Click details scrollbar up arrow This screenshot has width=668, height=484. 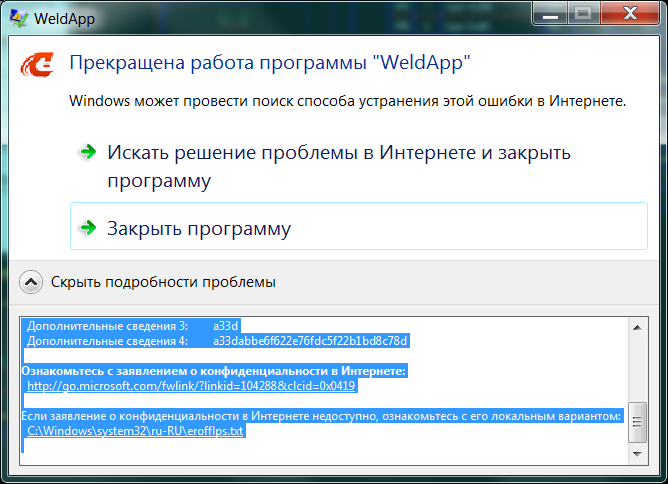coord(637,327)
